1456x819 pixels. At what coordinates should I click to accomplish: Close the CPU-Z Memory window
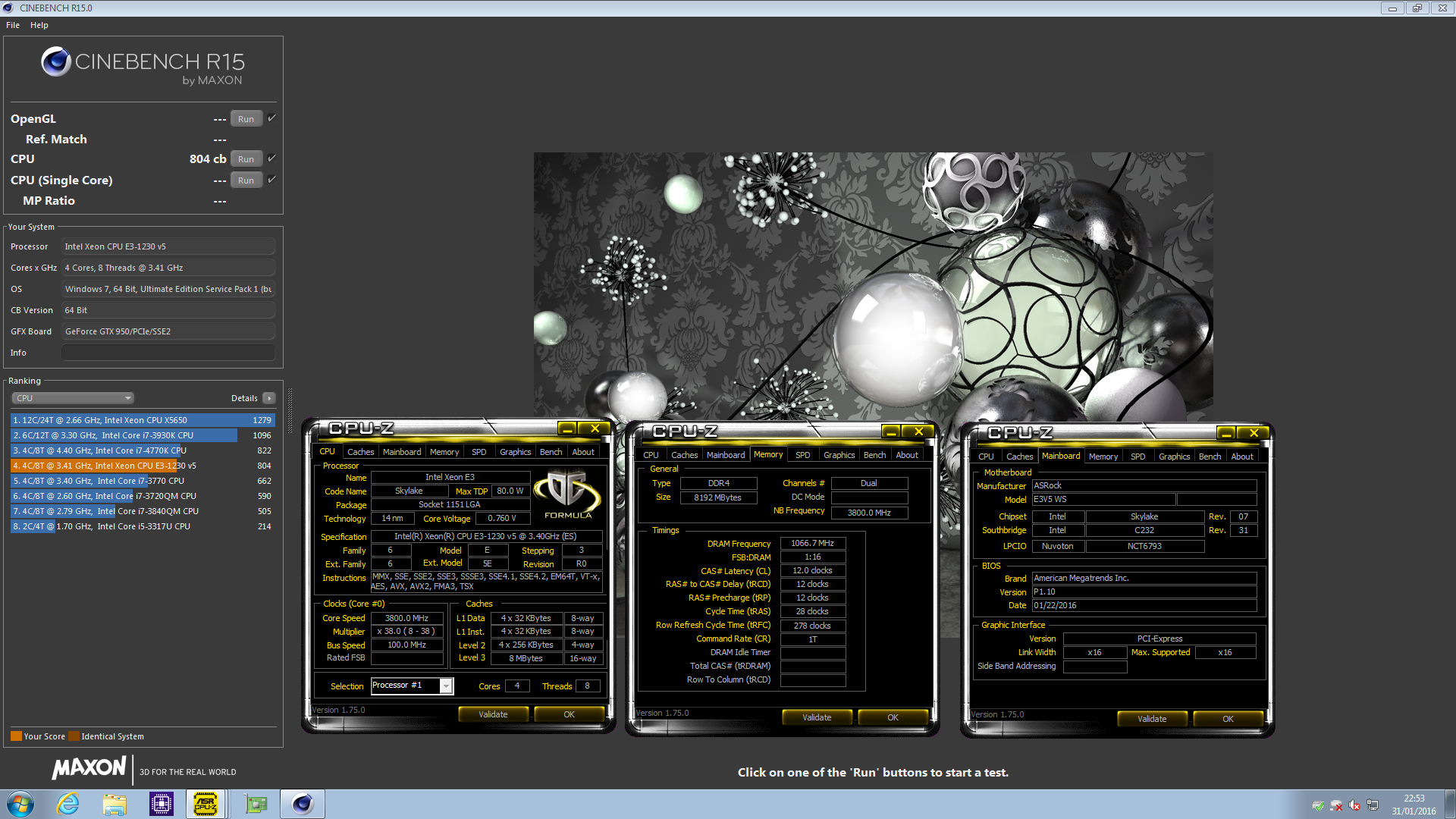918,432
